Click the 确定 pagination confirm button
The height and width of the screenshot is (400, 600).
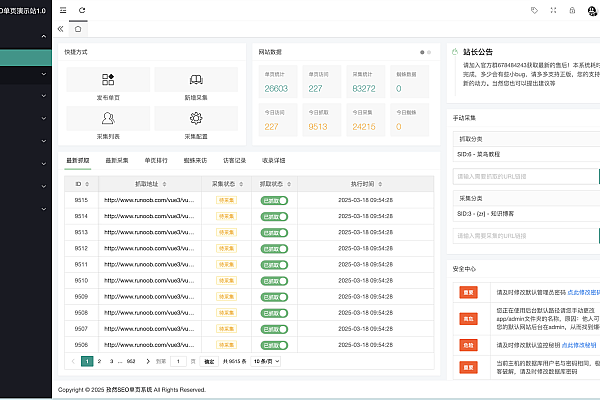[x=209, y=361]
